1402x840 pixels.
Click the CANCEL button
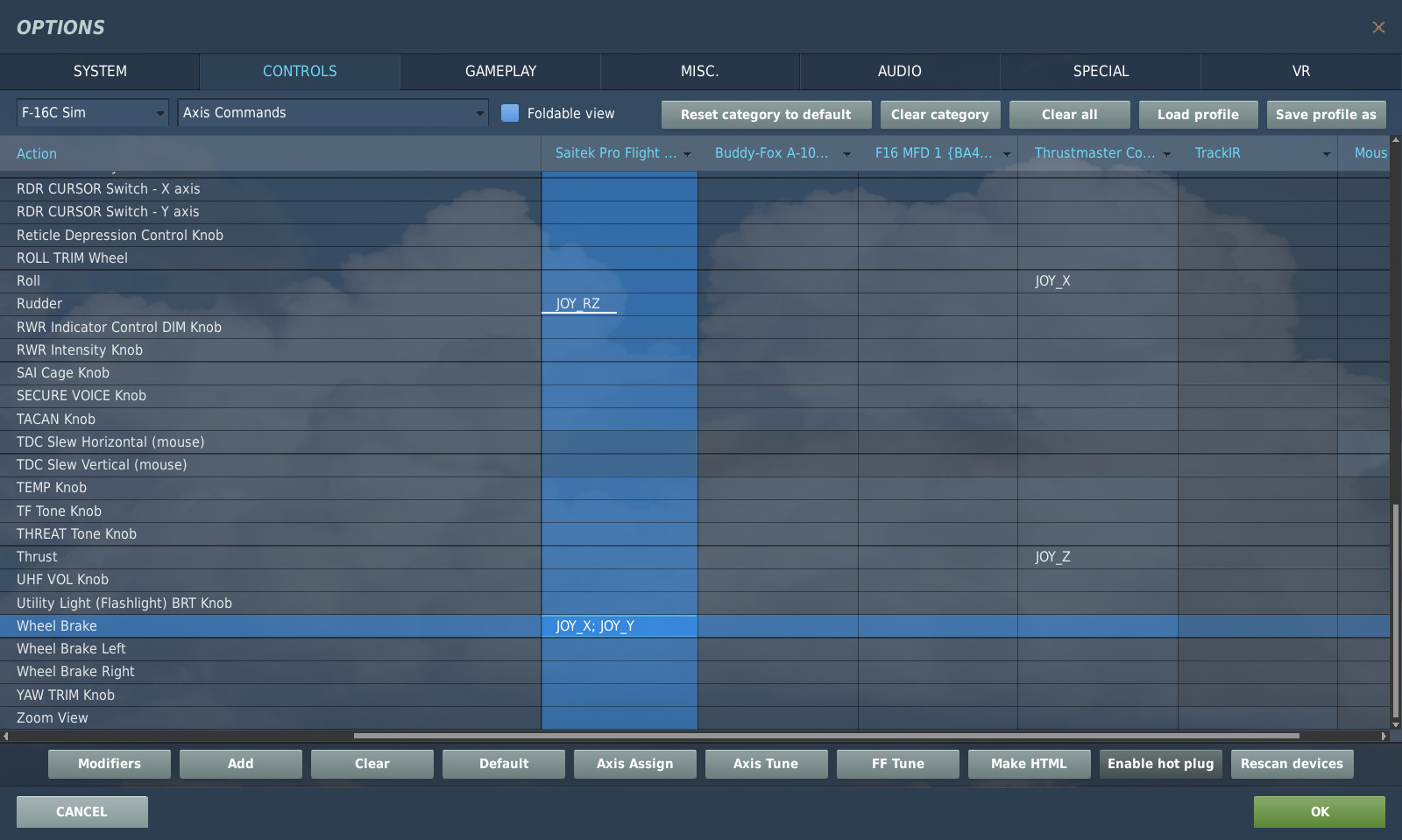tap(82, 812)
